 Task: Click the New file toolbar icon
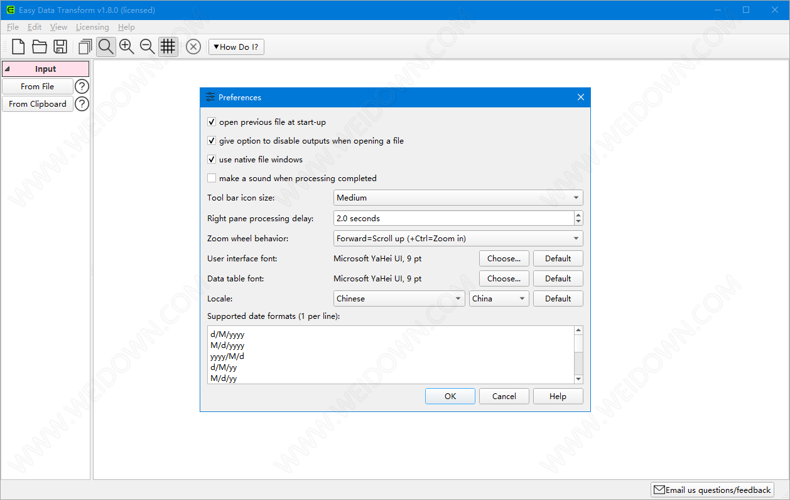pyautogui.click(x=18, y=47)
